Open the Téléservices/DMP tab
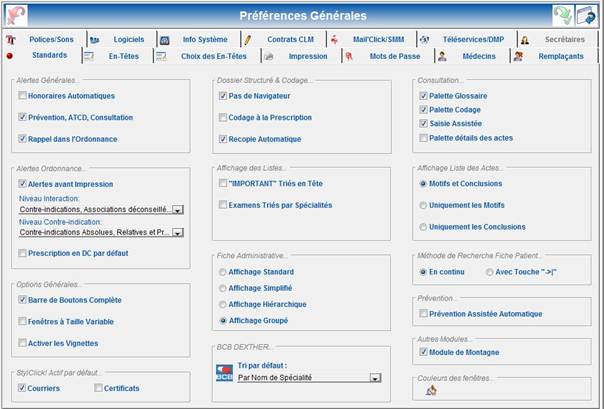 [473, 39]
